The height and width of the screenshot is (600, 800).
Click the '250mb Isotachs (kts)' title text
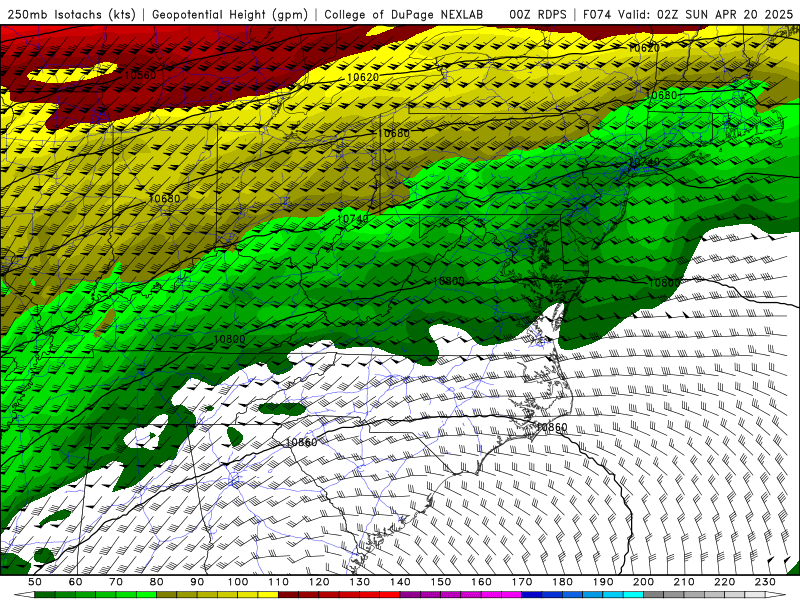pyautogui.click(x=71, y=14)
